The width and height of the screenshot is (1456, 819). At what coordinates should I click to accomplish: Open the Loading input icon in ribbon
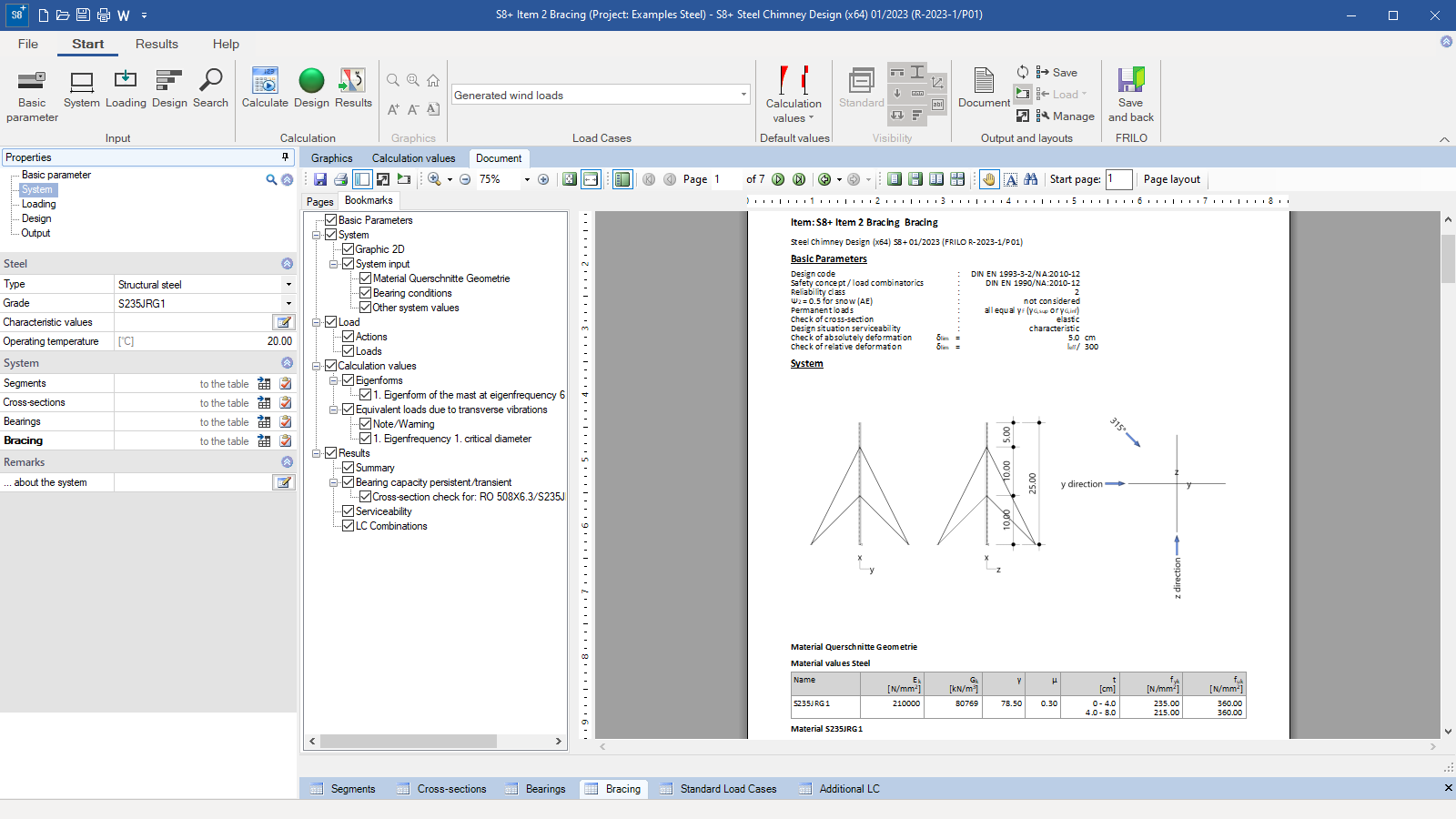[x=126, y=89]
